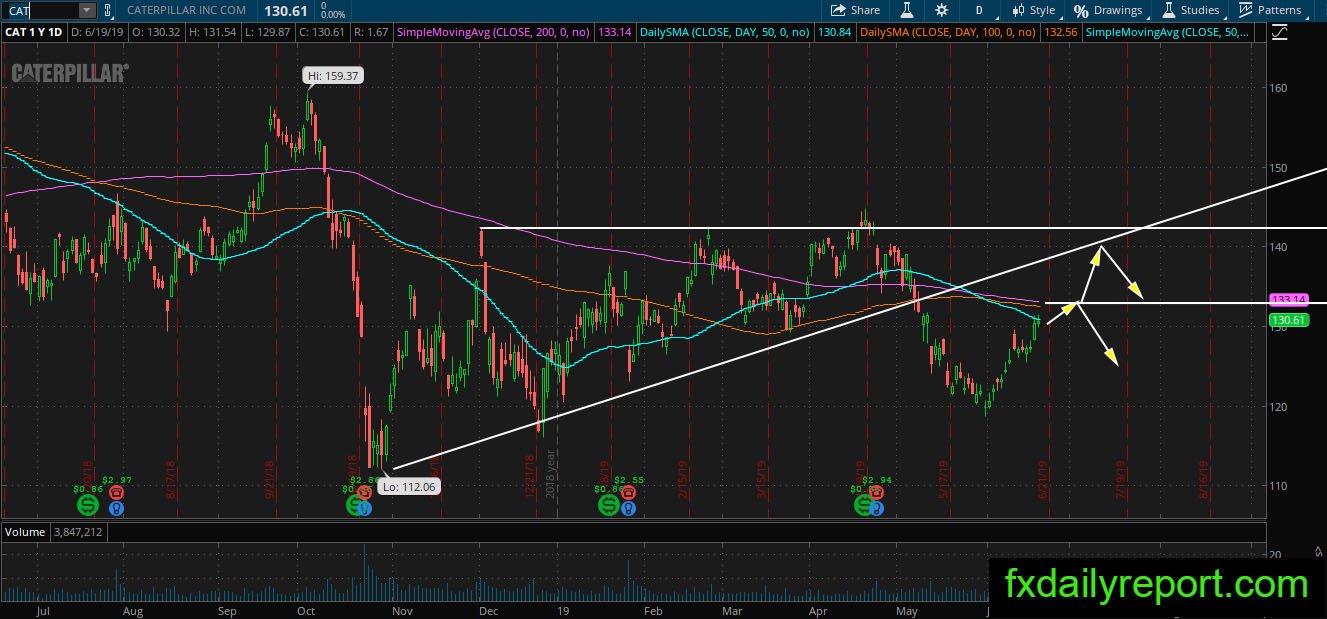Open chart settings gear icon
This screenshot has width=1327, height=619.
(941, 10)
